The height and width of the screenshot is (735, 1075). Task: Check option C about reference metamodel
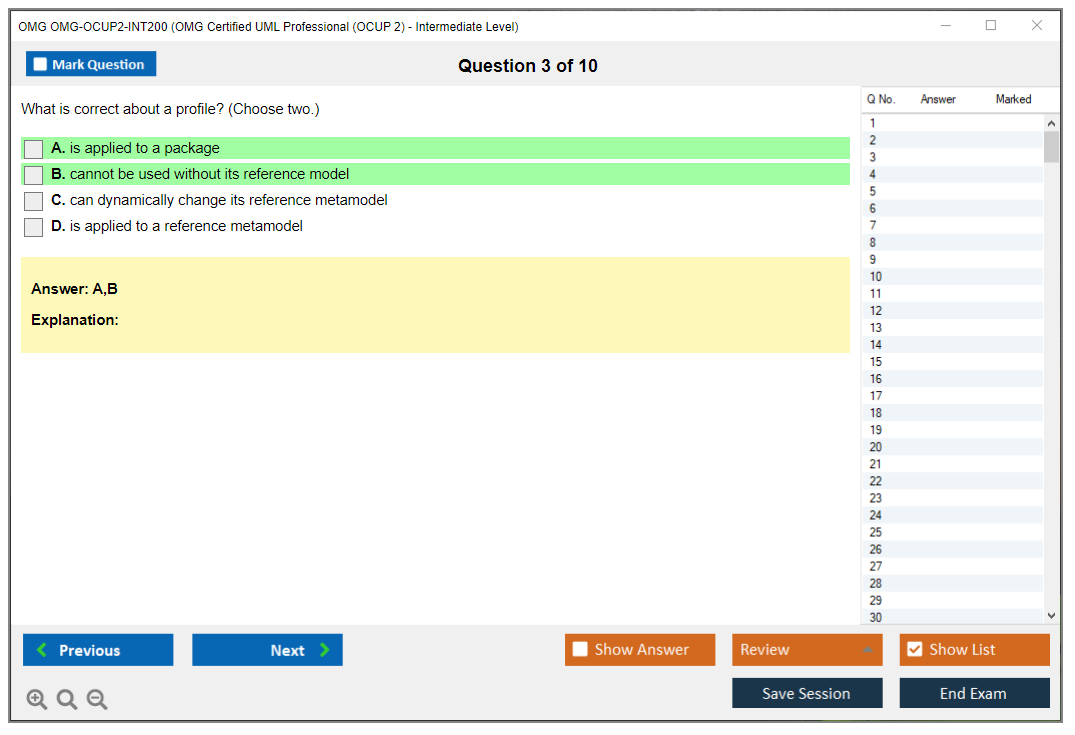[x=34, y=201]
